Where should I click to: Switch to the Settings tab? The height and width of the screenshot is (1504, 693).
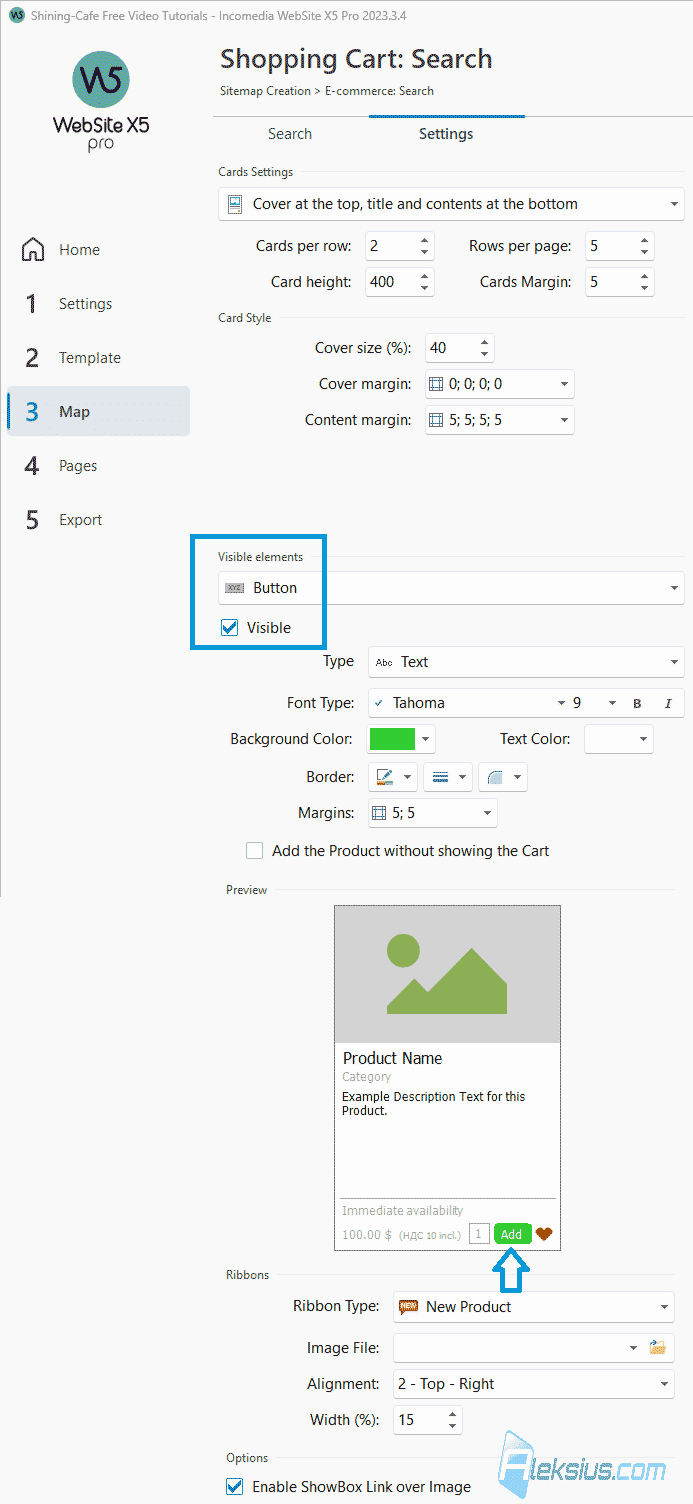click(x=446, y=134)
